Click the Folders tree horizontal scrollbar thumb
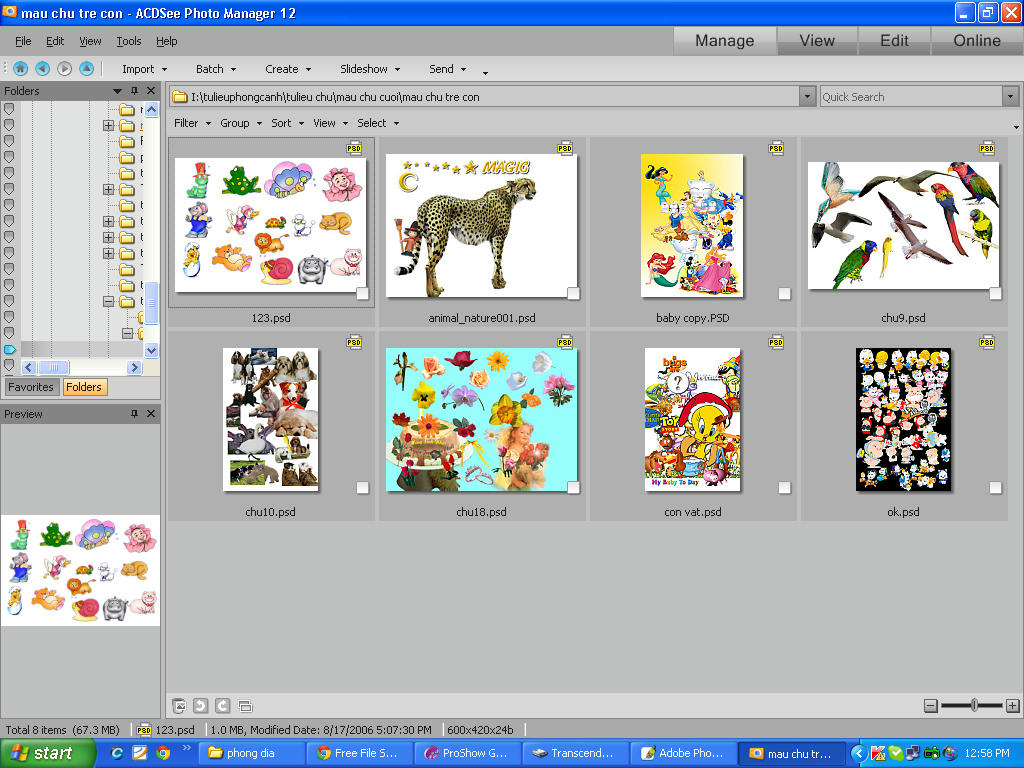The height and width of the screenshot is (768, 1024). pyautogui.click(x=54, y=367)
